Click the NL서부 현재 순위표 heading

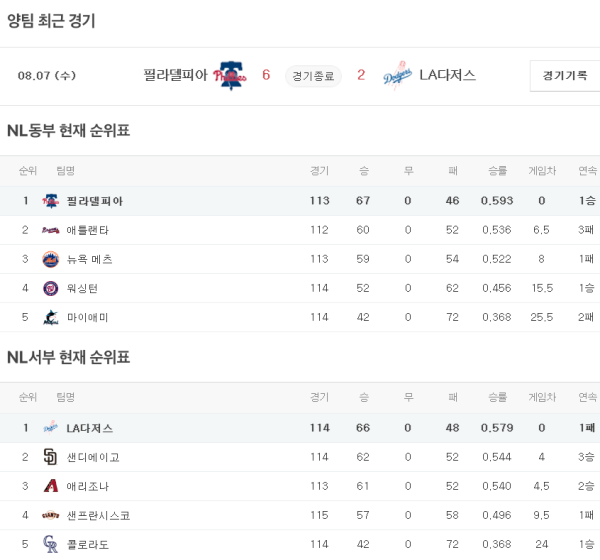click(68, 357)
